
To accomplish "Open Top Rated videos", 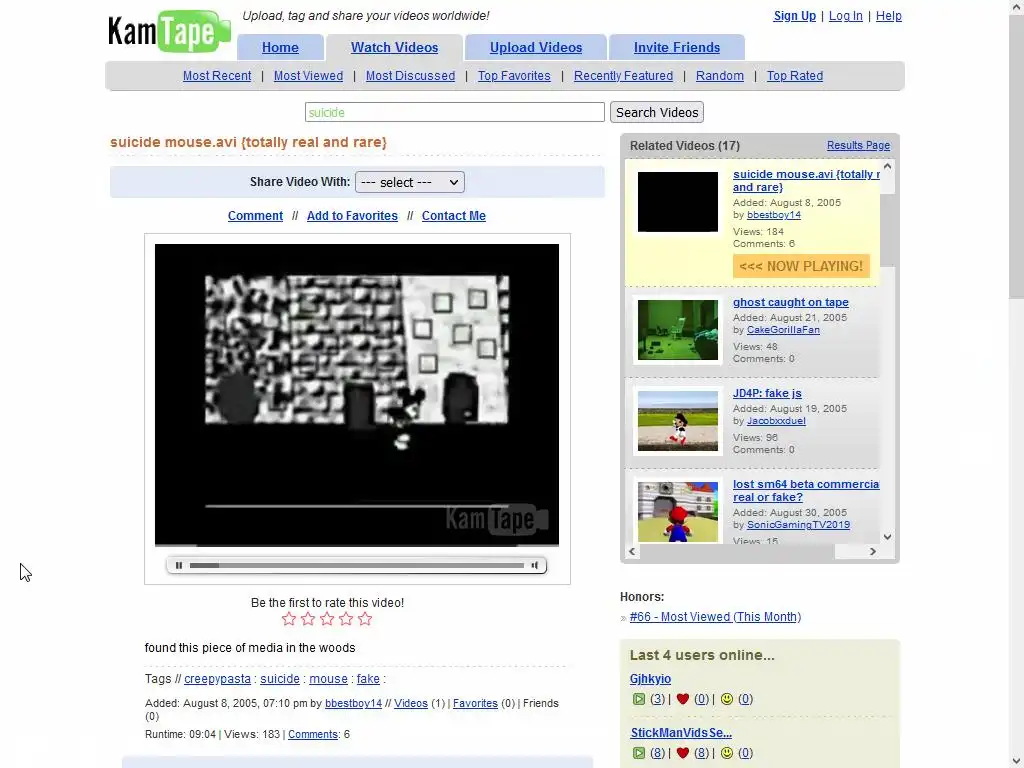I will [x=795, y=76].
